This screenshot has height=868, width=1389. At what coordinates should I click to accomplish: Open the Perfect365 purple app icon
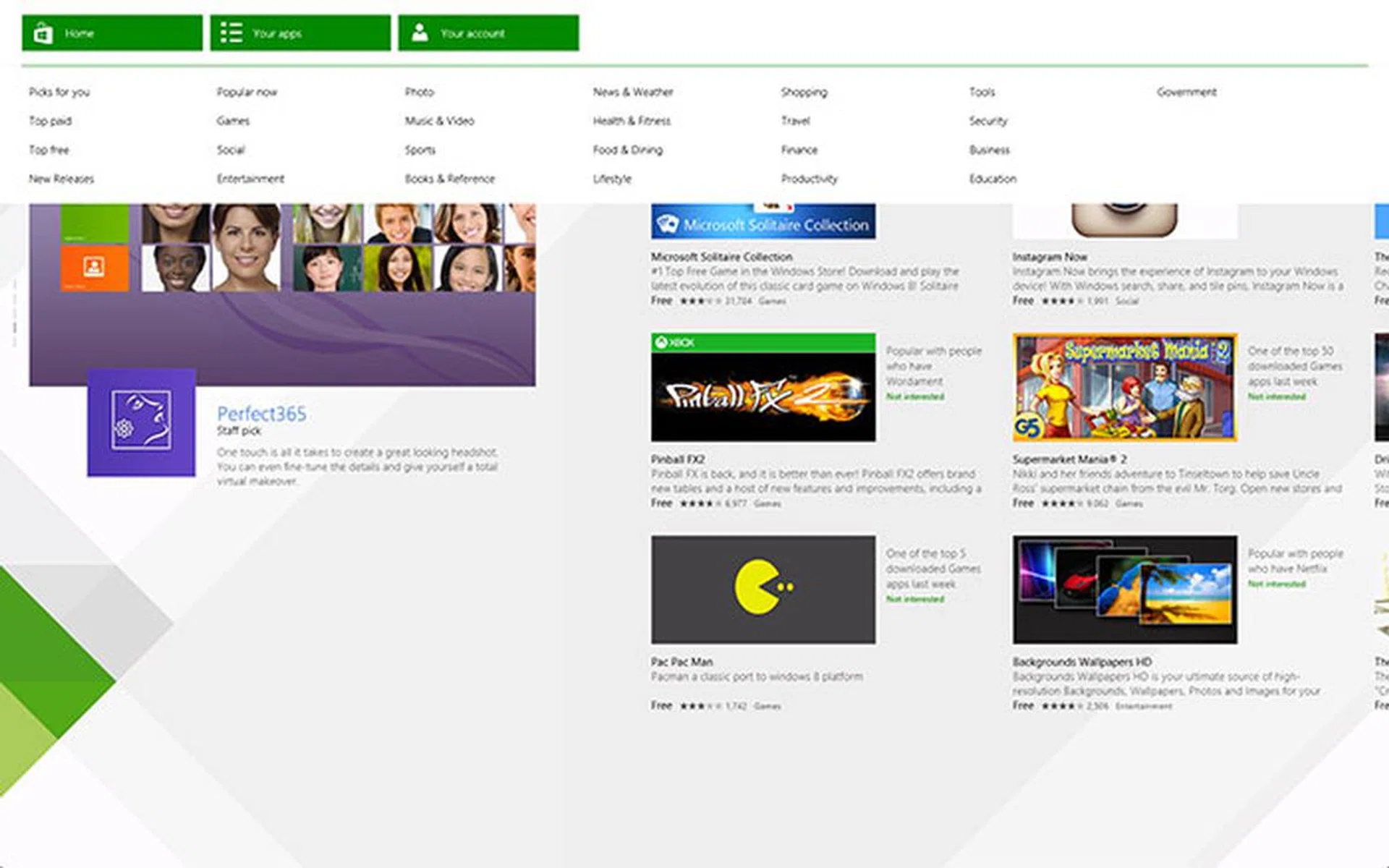[x=141, y=422]
